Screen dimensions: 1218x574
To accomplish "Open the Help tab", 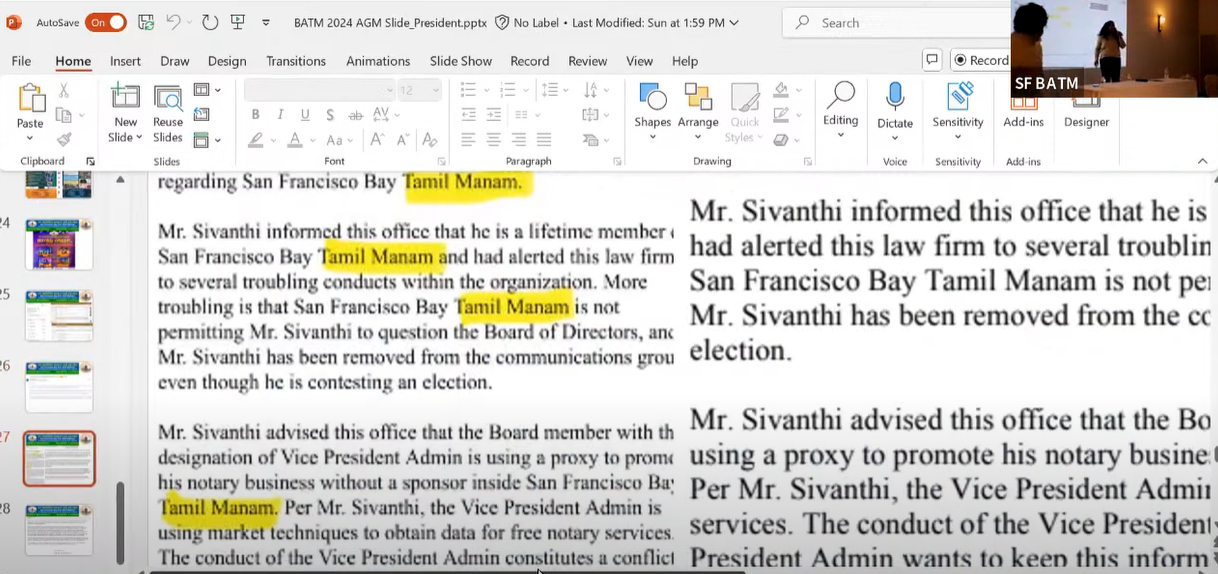I will pos(685,61).
